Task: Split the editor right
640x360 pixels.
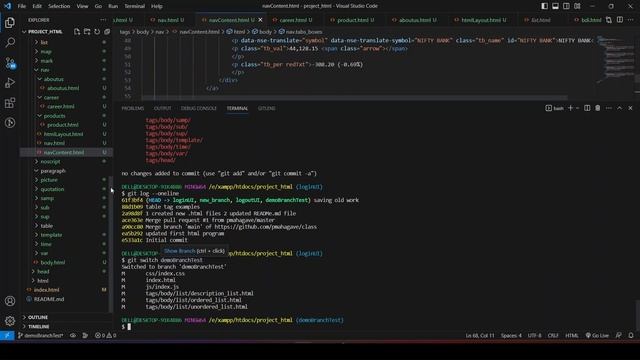Action: click(620, 20)
